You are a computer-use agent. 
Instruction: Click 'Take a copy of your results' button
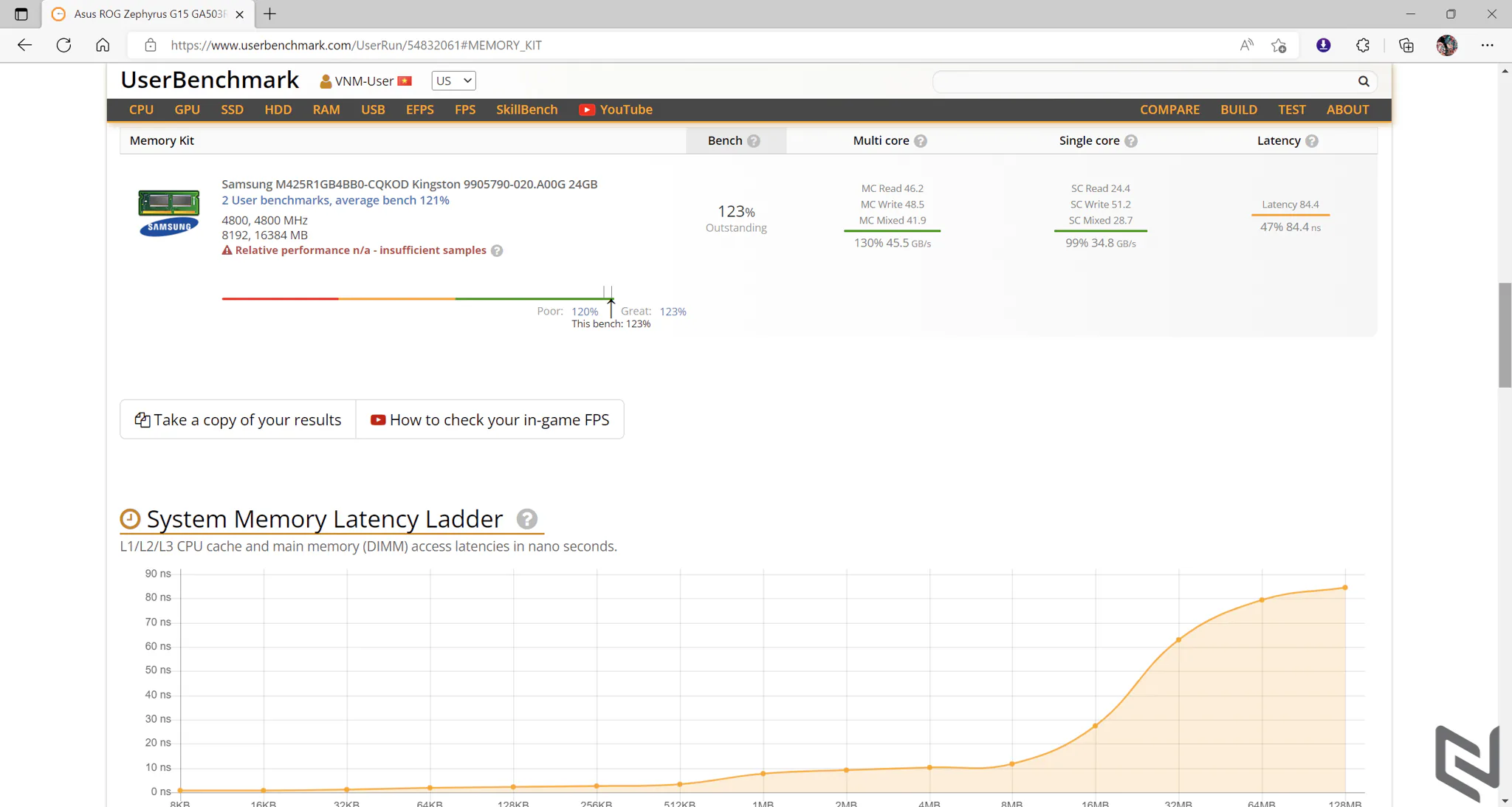pos(238,419)
